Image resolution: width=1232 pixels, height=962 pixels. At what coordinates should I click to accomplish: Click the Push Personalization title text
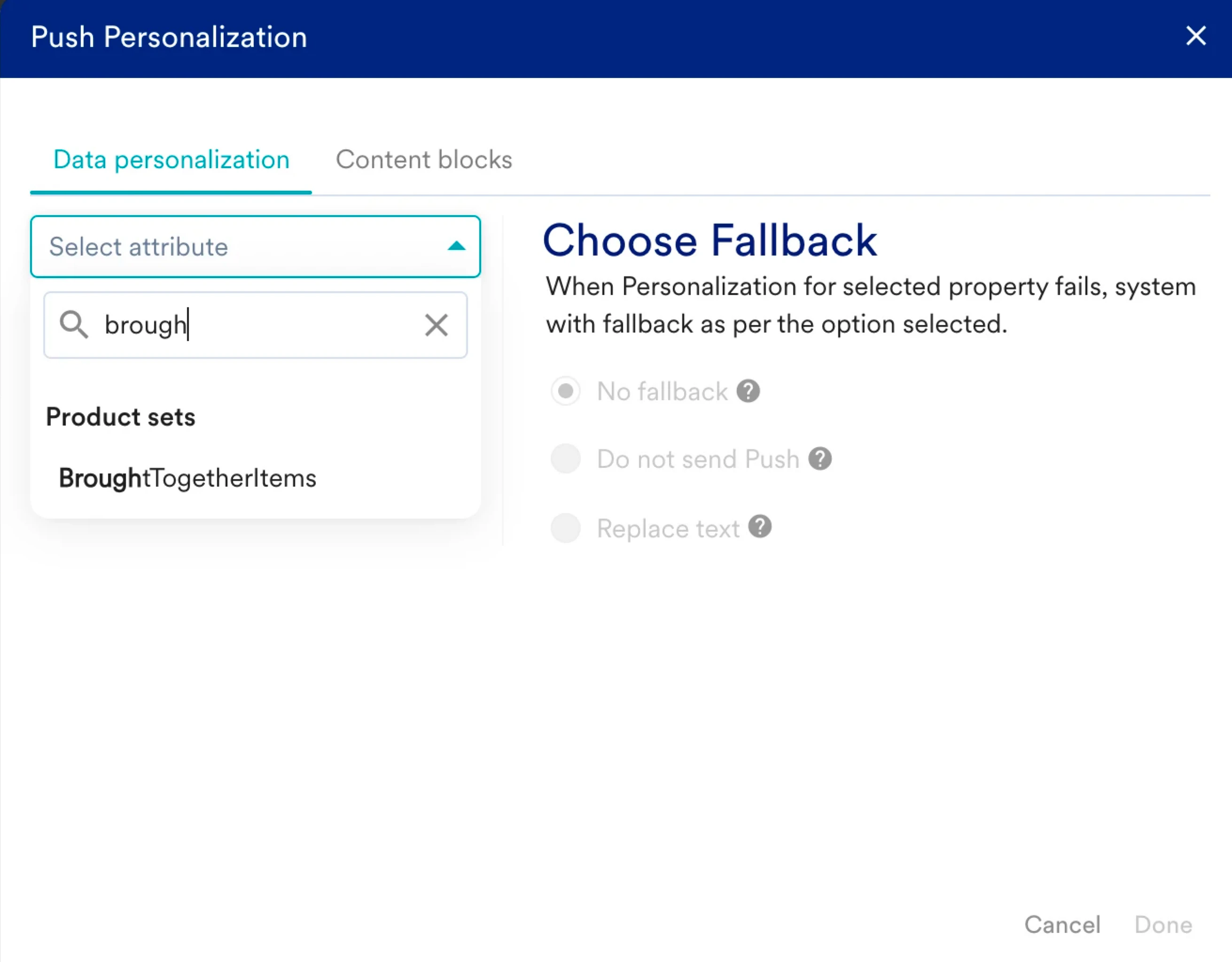coord(169,37)
